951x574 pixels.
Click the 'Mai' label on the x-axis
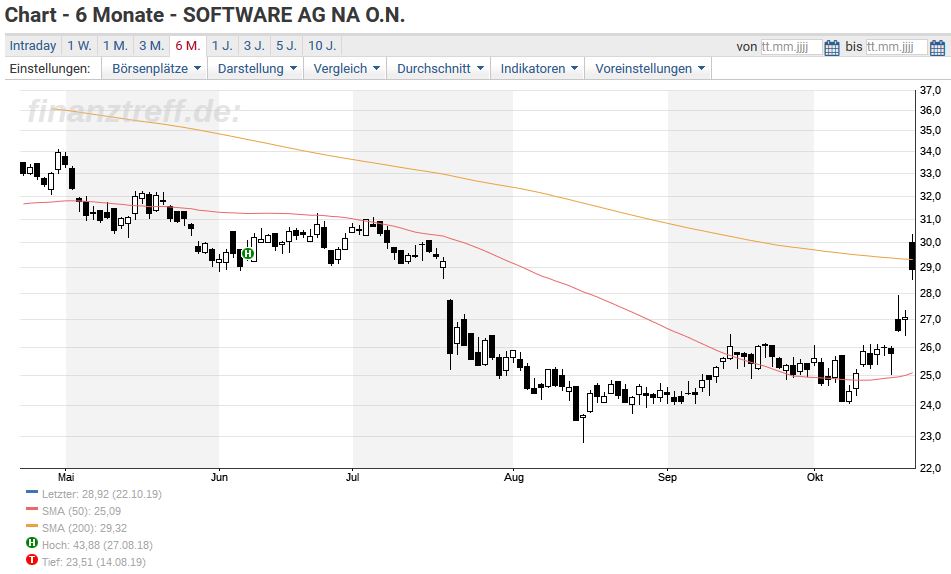[x=66, y=477]
